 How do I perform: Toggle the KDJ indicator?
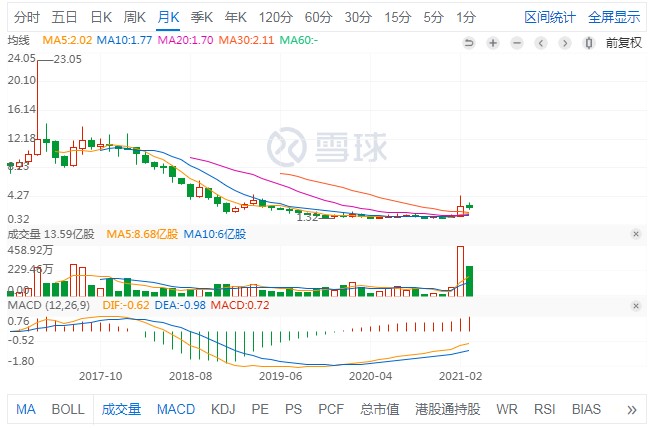(x=221, y=409)
